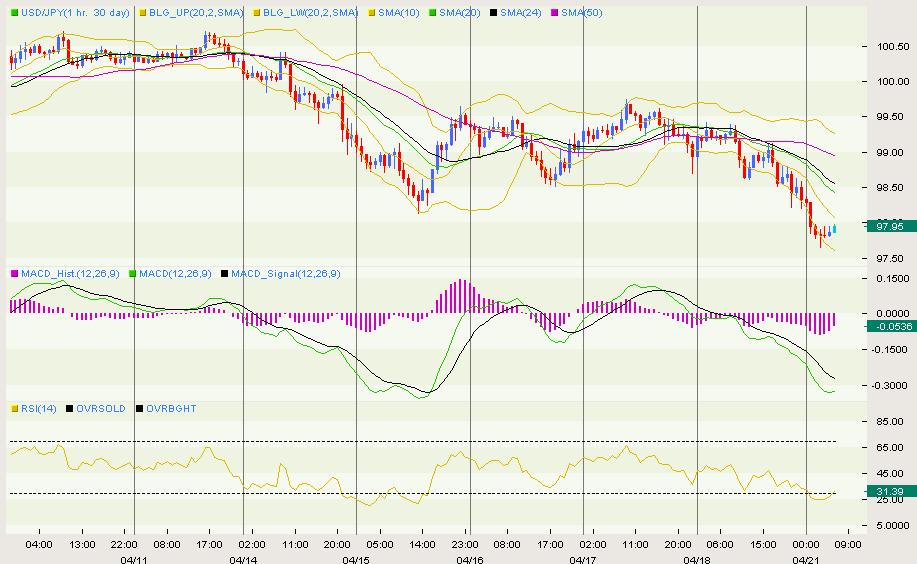Click the green MACD(12,26,9) legend square
917x564 pixels.
[133, 273]
